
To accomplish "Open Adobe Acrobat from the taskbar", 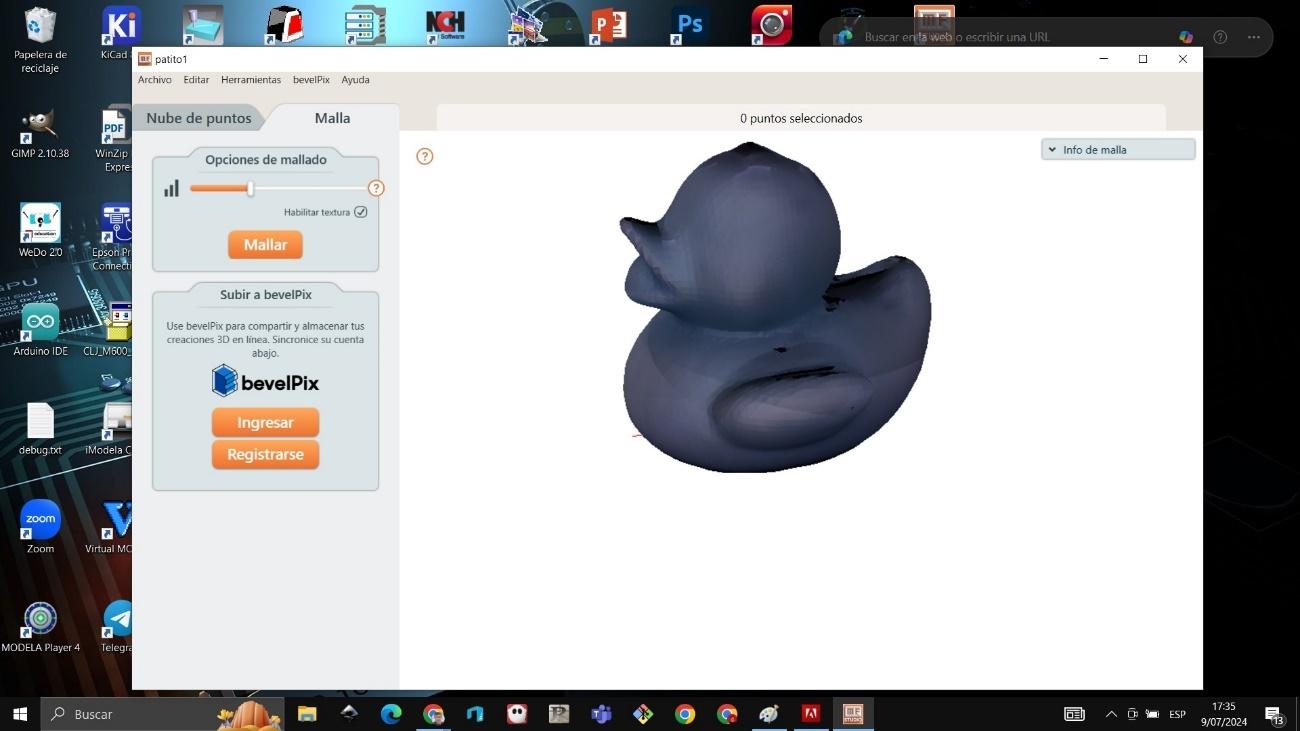I will [x=811, y=714].
